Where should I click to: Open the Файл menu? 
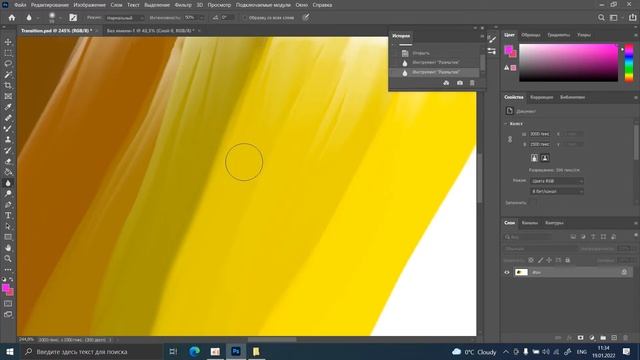[x=20, y=5]
